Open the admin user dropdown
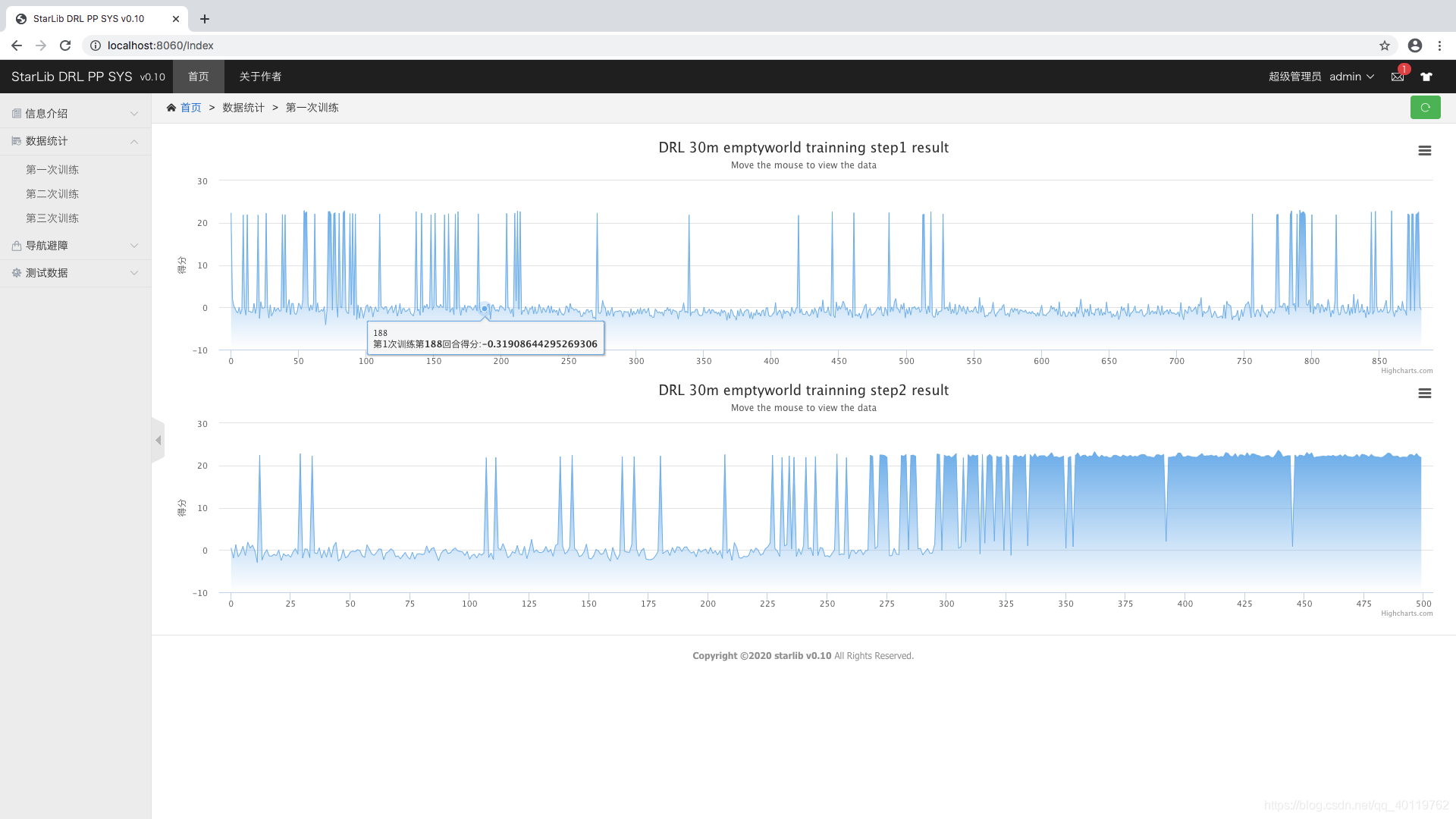The height and width of the screenshot is (819, 1456). point(1351,77)
